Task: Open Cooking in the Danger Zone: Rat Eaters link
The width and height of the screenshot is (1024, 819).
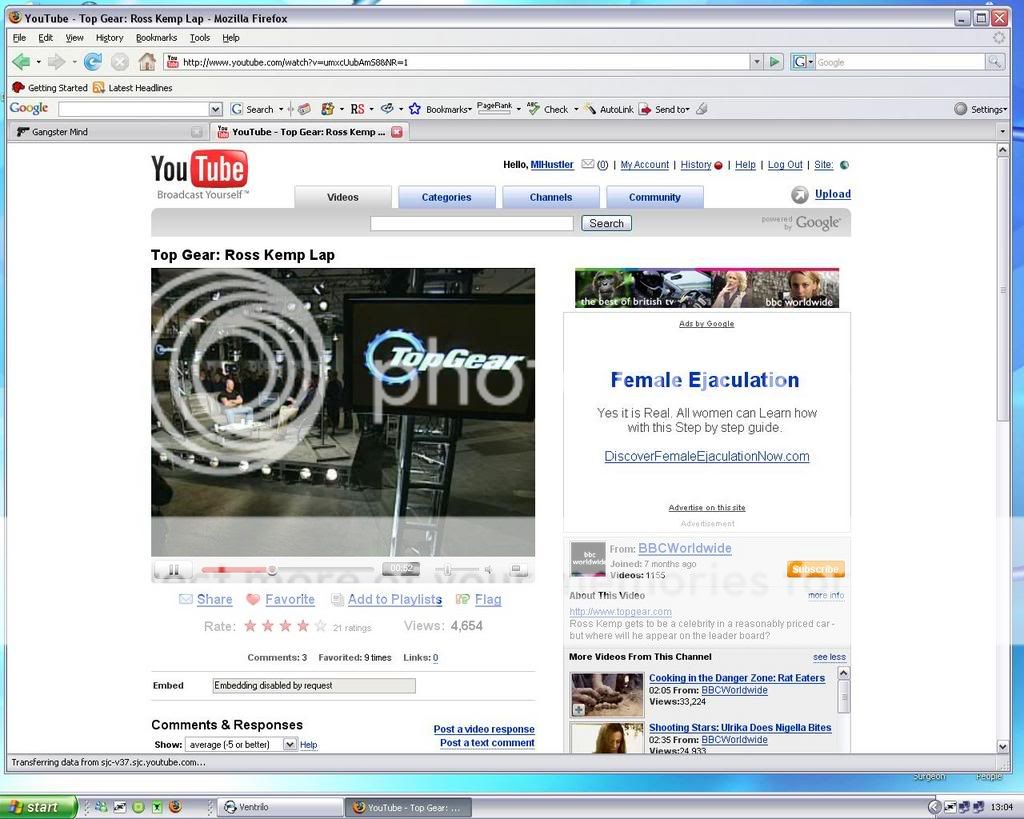Action: coord(737,678)
